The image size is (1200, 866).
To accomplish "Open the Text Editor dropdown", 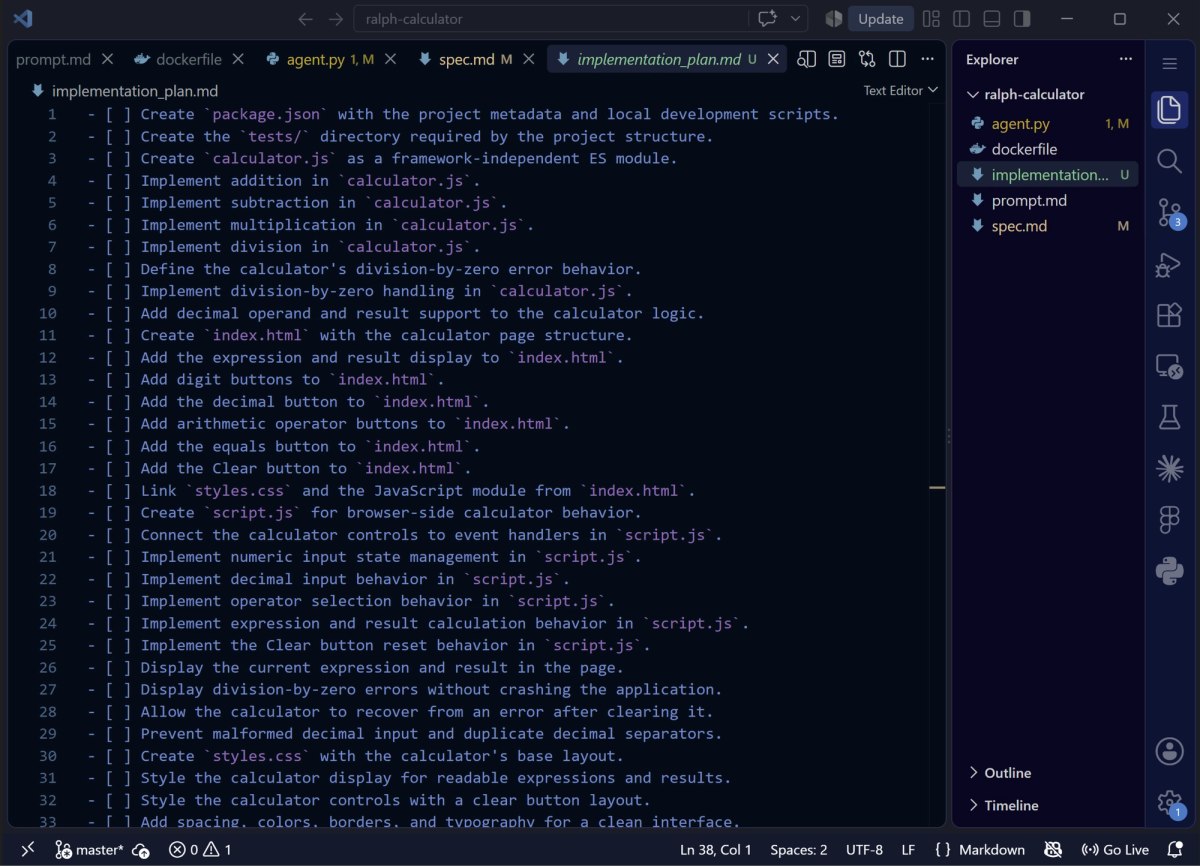I will pos(901,90).
